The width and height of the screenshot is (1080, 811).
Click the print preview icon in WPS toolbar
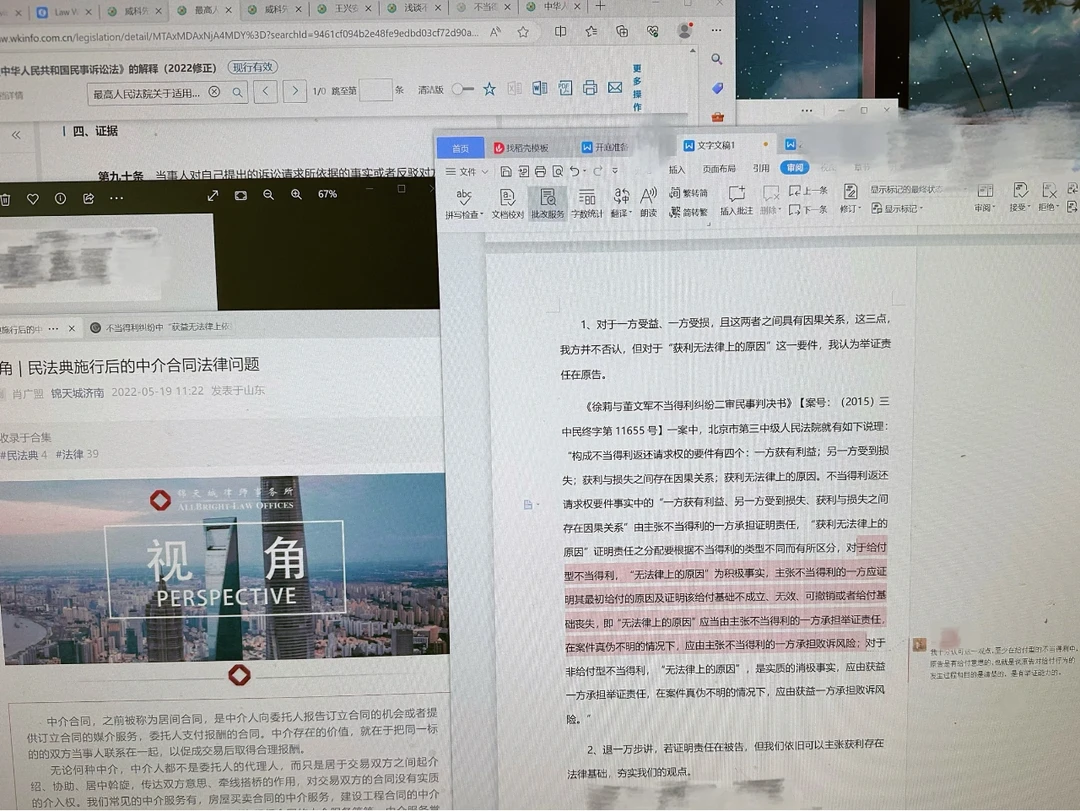point(557,171)
